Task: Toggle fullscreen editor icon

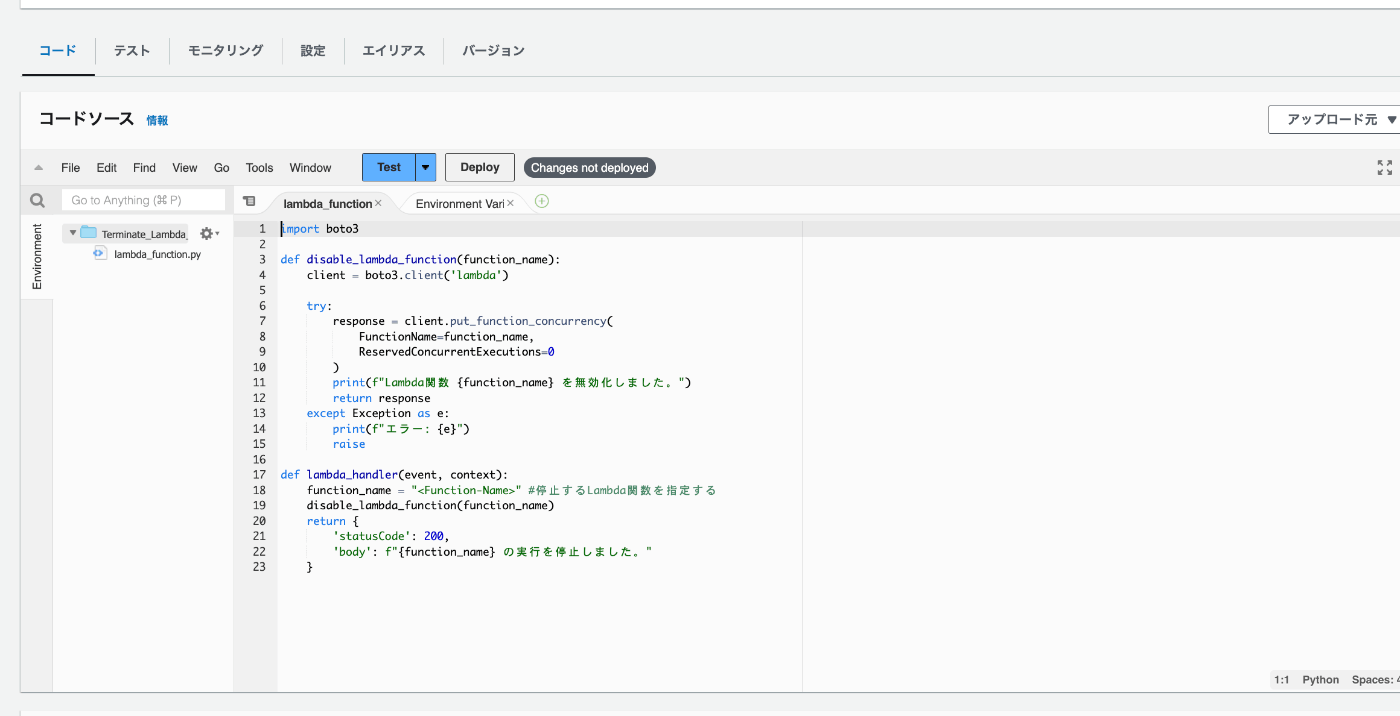Action: click(x=1385, y=168)
